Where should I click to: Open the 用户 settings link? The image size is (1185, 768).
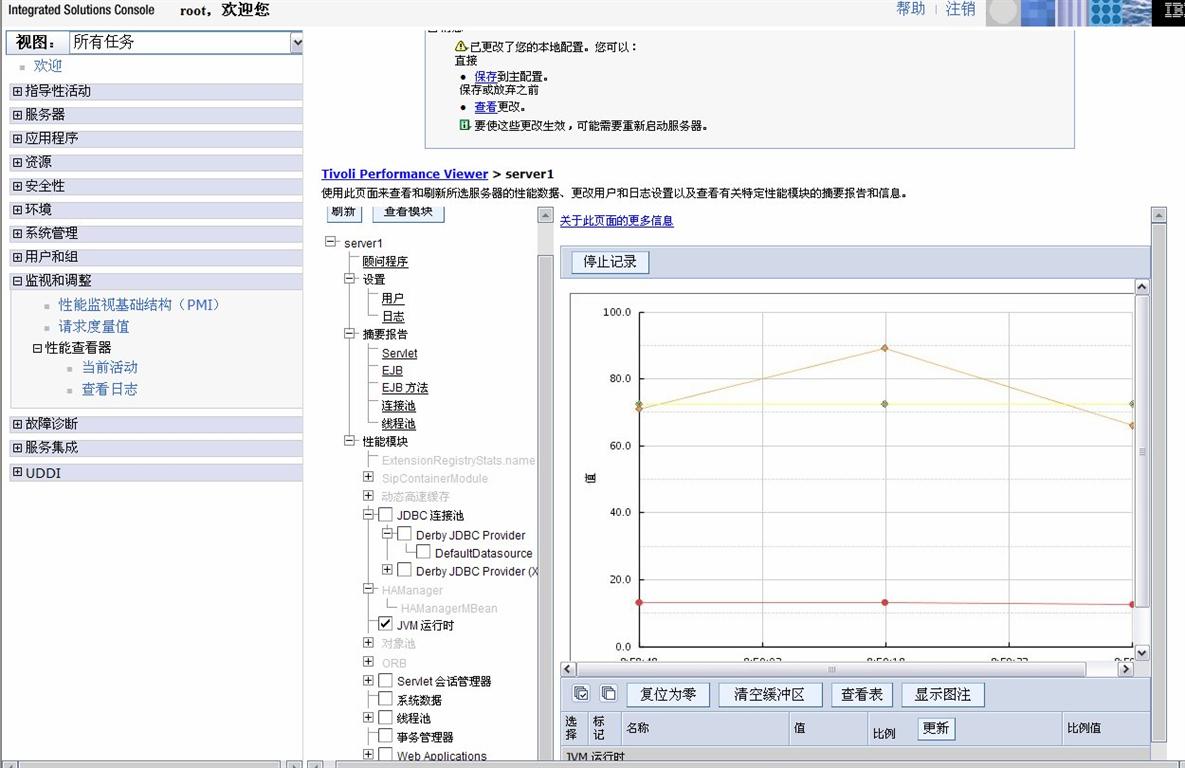392,299
